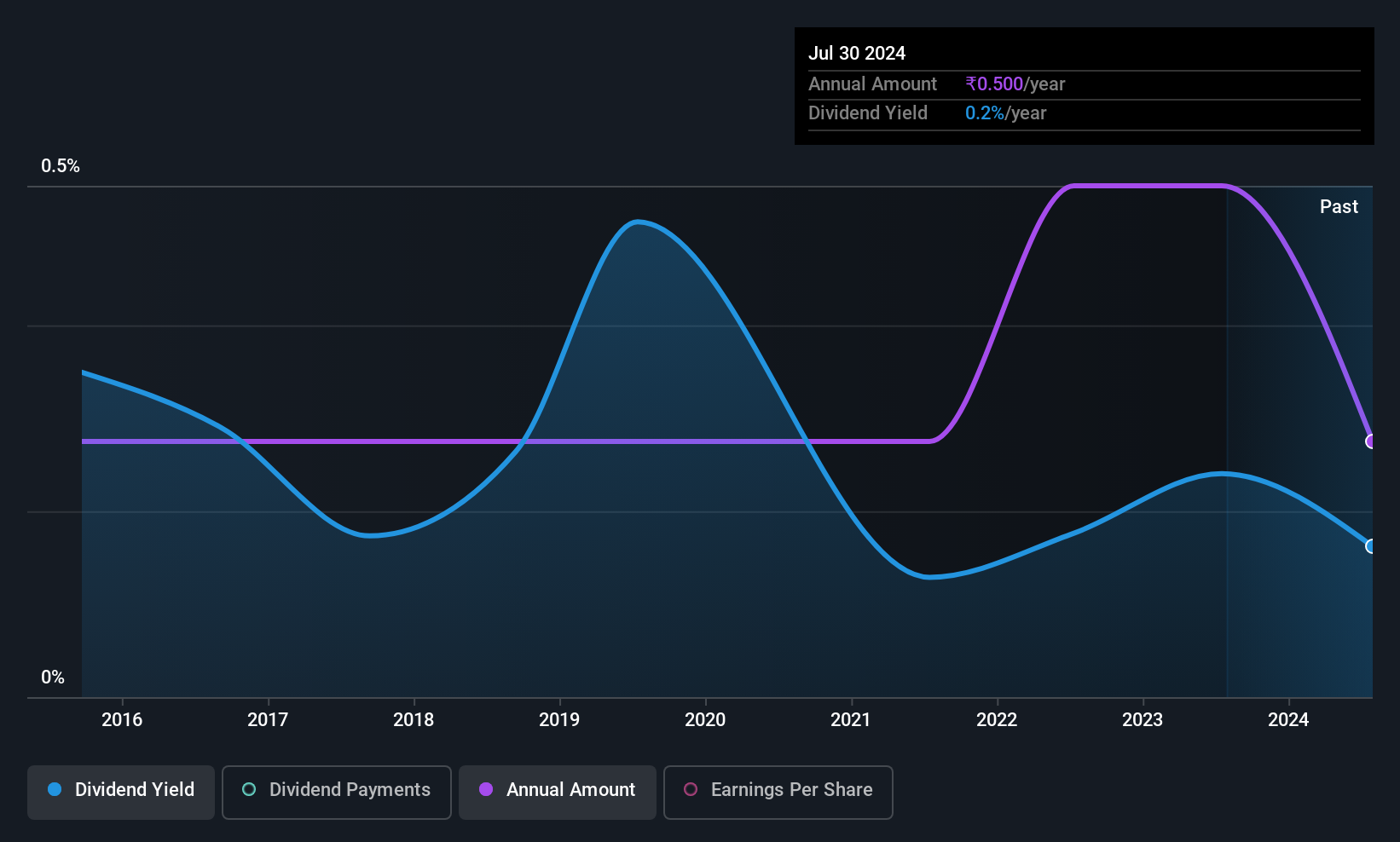Image resolution: width=1400 pixels, height=842 pixels.
Task: Click the purple Annual Amount legend dot
Action: [486, 789]
